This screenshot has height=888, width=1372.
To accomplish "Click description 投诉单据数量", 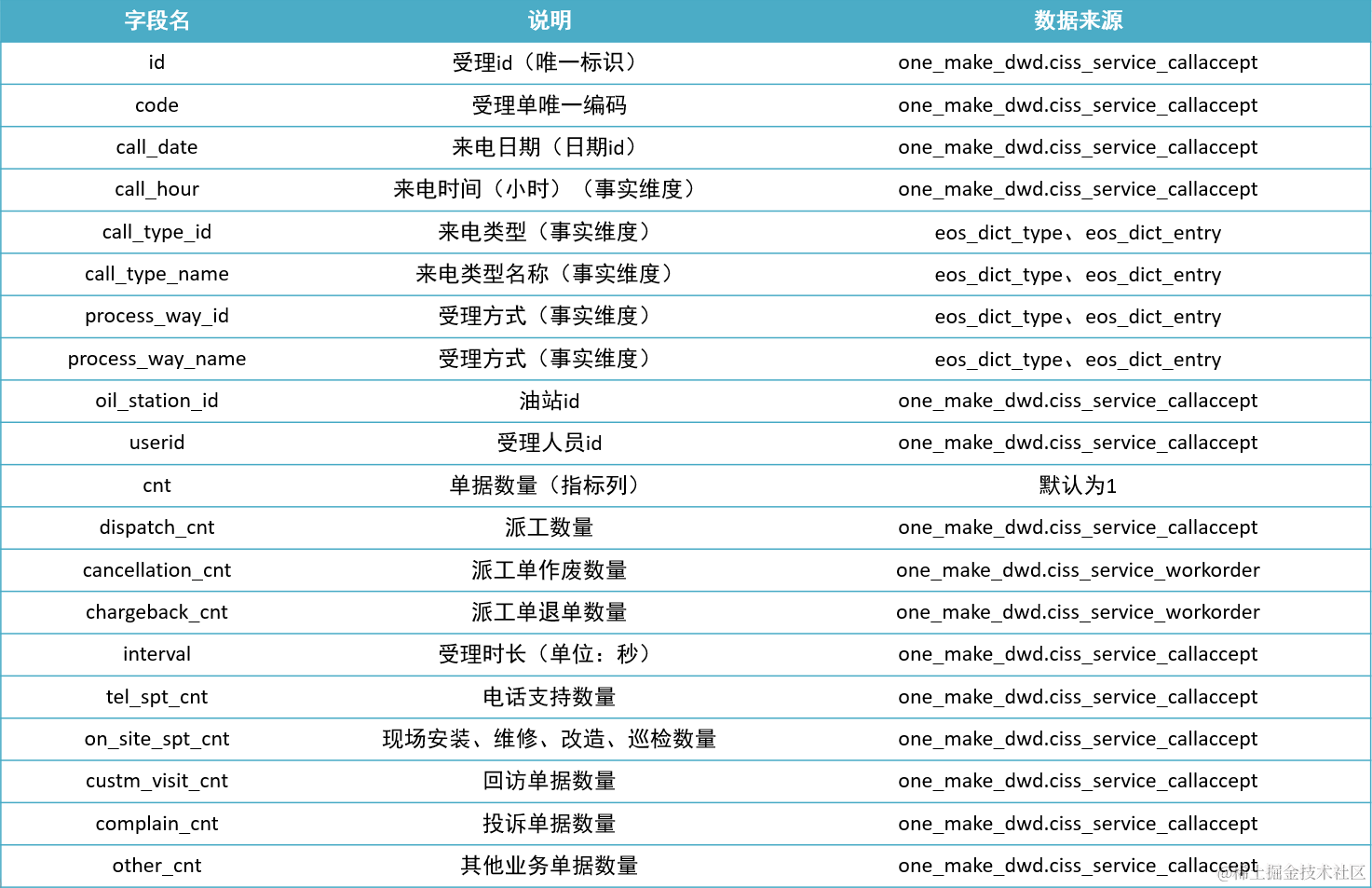I will click(549, 824).
